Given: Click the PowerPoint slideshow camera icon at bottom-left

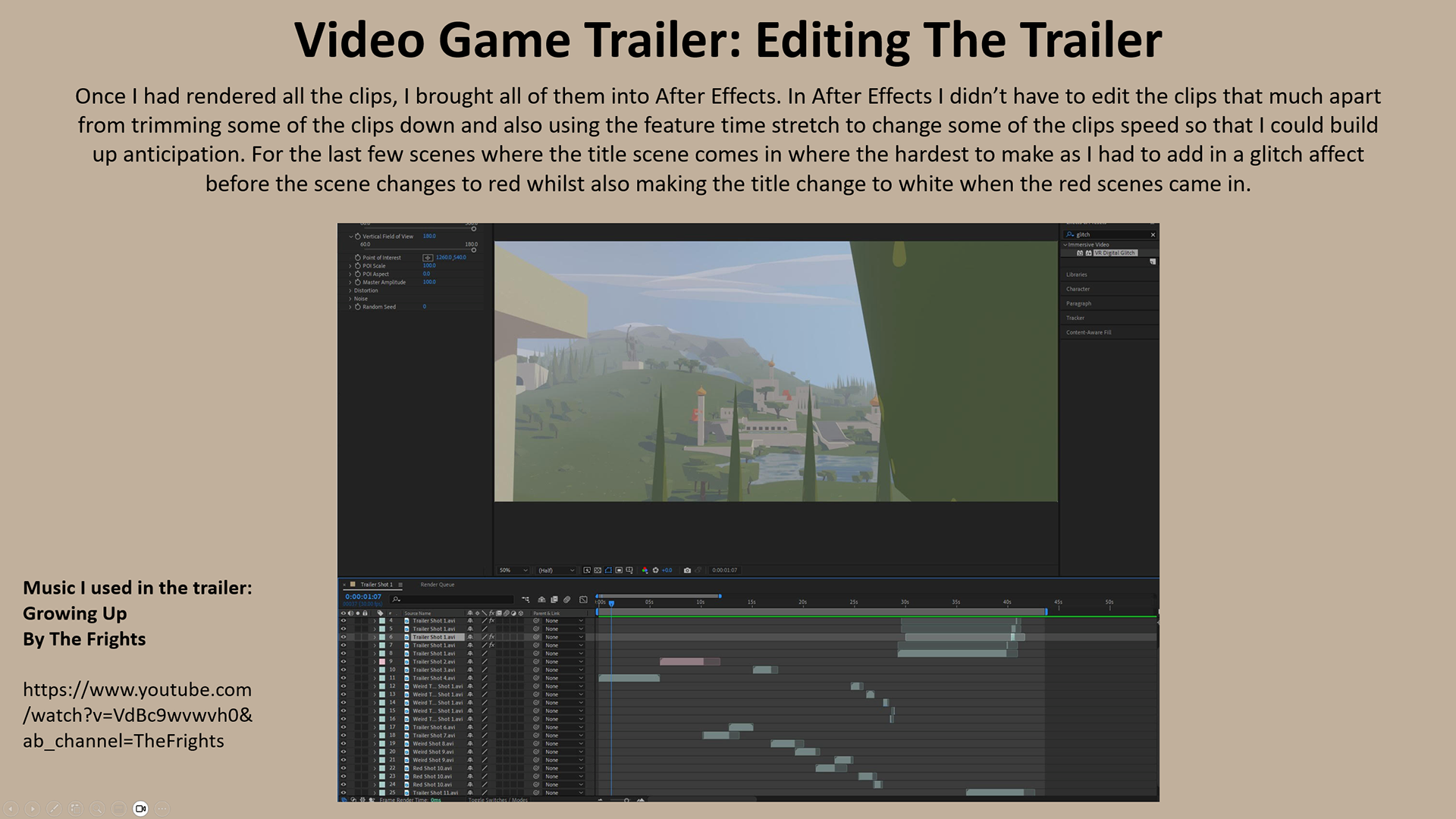Looking at the screenshot, I should coord(140,808).
